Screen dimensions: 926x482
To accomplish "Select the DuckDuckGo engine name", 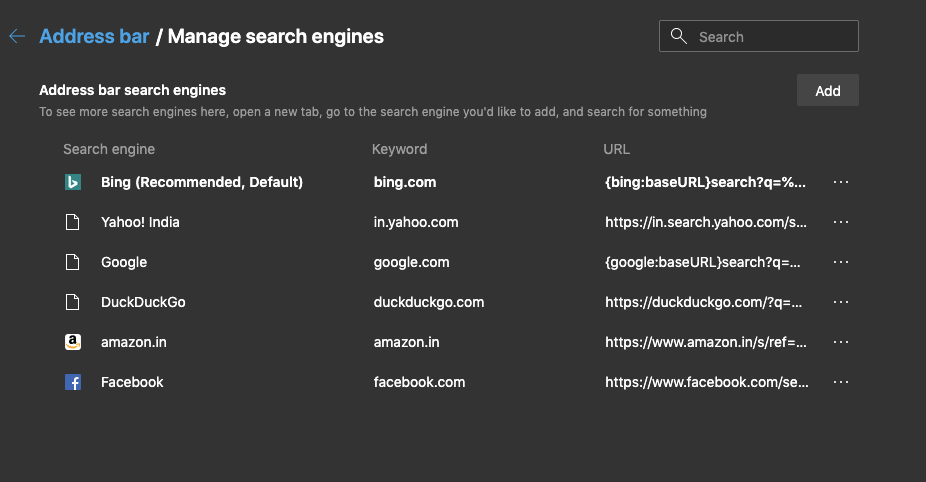I will (x=143, y=302).
